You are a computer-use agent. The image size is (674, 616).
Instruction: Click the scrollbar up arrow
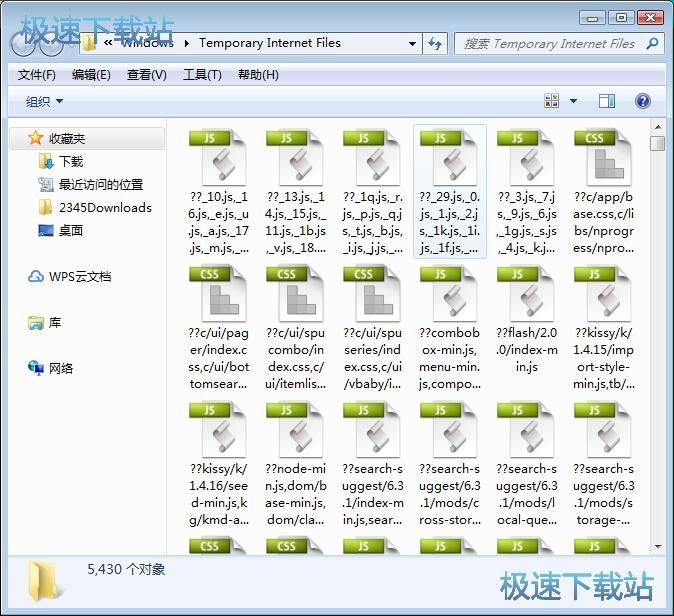(x=658, y=127)
